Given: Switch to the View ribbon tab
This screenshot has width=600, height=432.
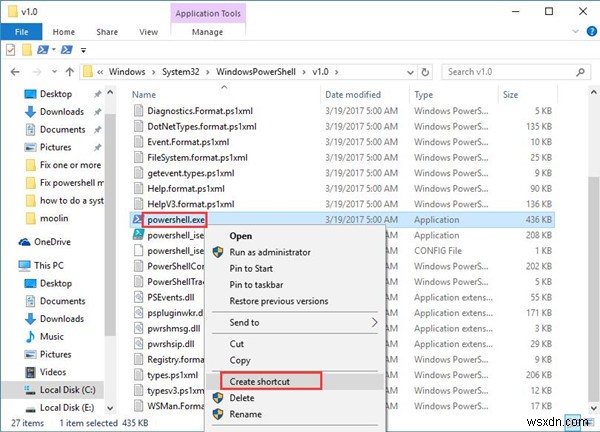Looking at the screenshot, I should pos(148,32).
